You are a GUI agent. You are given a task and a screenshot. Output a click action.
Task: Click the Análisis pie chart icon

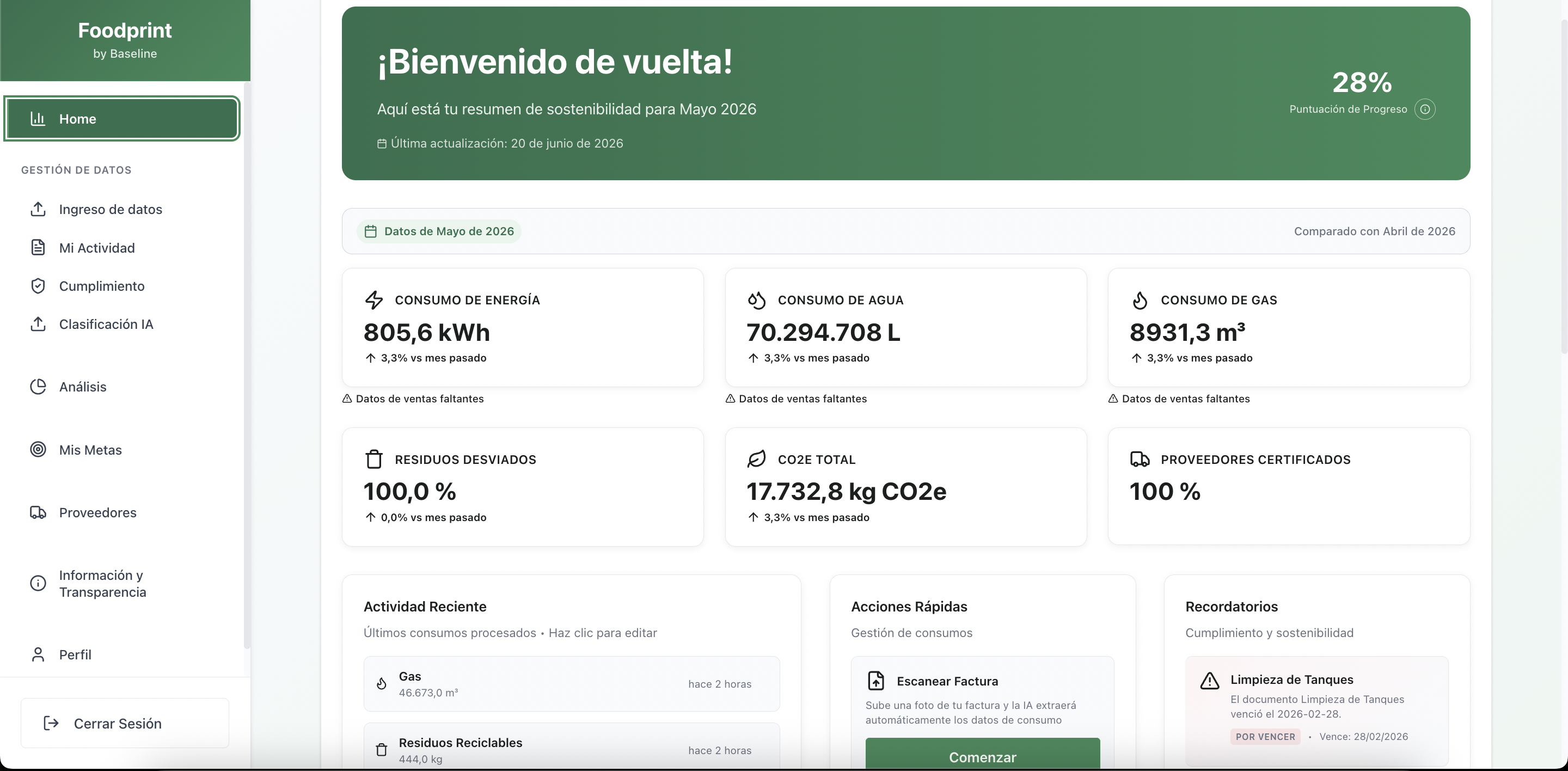[38, 387]
